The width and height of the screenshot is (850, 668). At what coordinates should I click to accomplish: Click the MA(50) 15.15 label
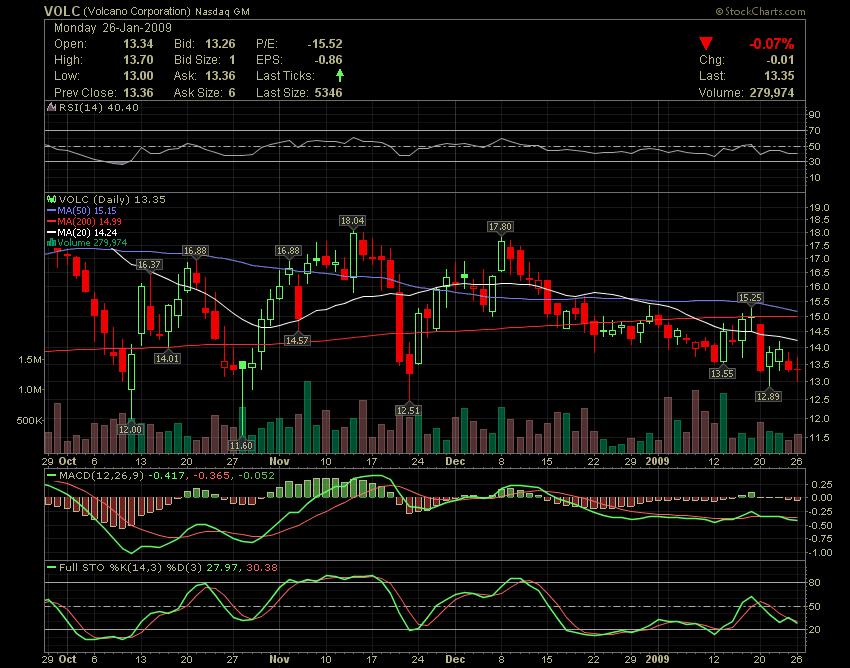(86, 210)
